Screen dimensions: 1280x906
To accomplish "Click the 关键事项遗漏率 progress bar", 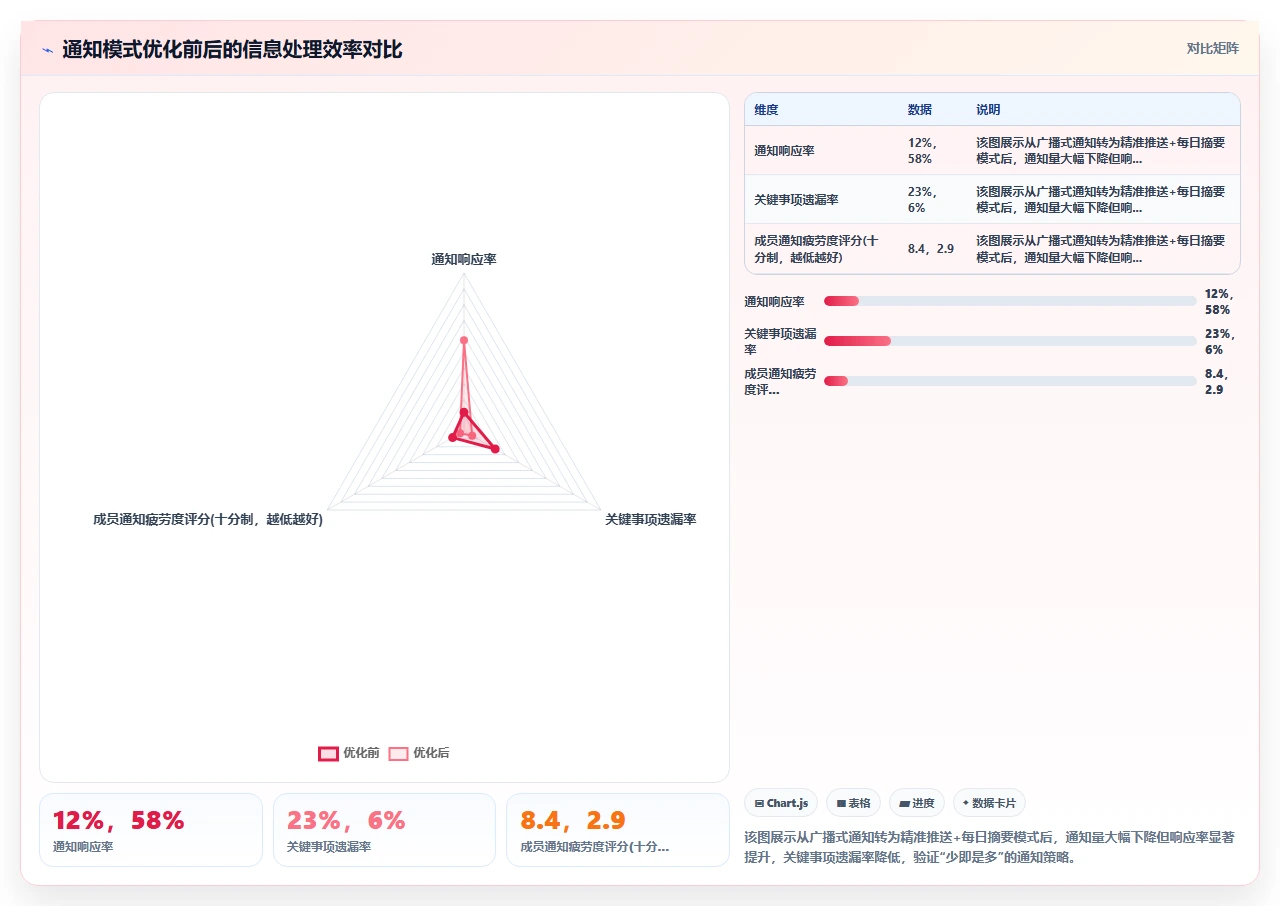I will coord(1010,341).
